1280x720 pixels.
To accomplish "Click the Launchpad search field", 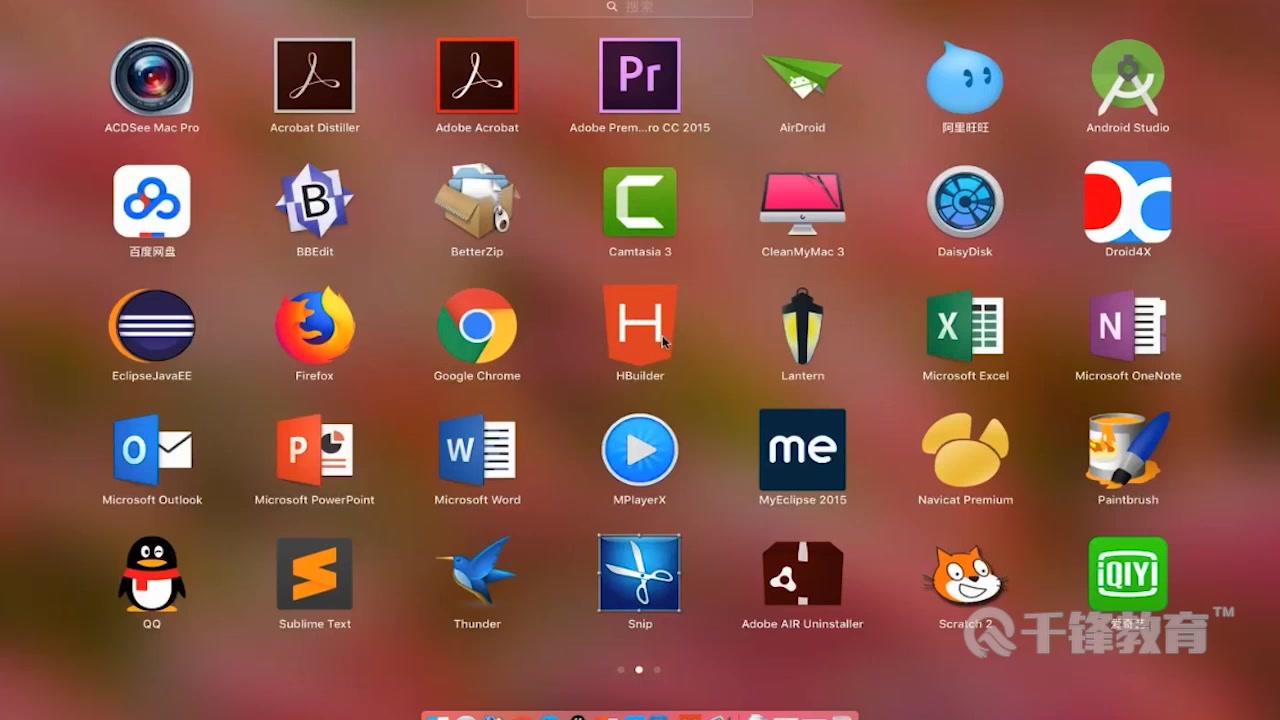I will pyautogui.click(x=640, y=7).
